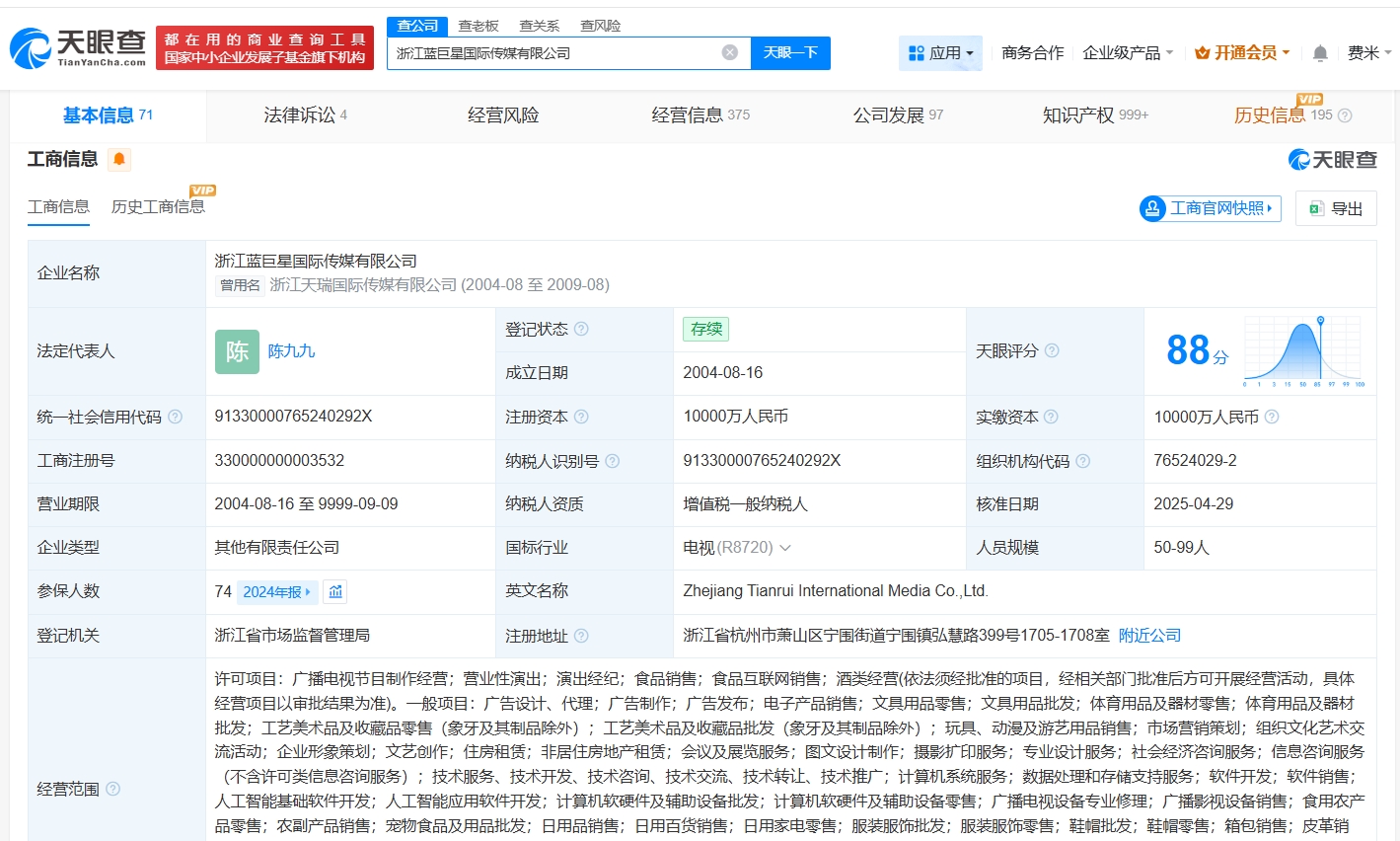Image resolution: width=1400 pixels, height=841 pixels.
Task: Click business term 2004-08-16 至 9999-09-09
Action: coord(306,504)
